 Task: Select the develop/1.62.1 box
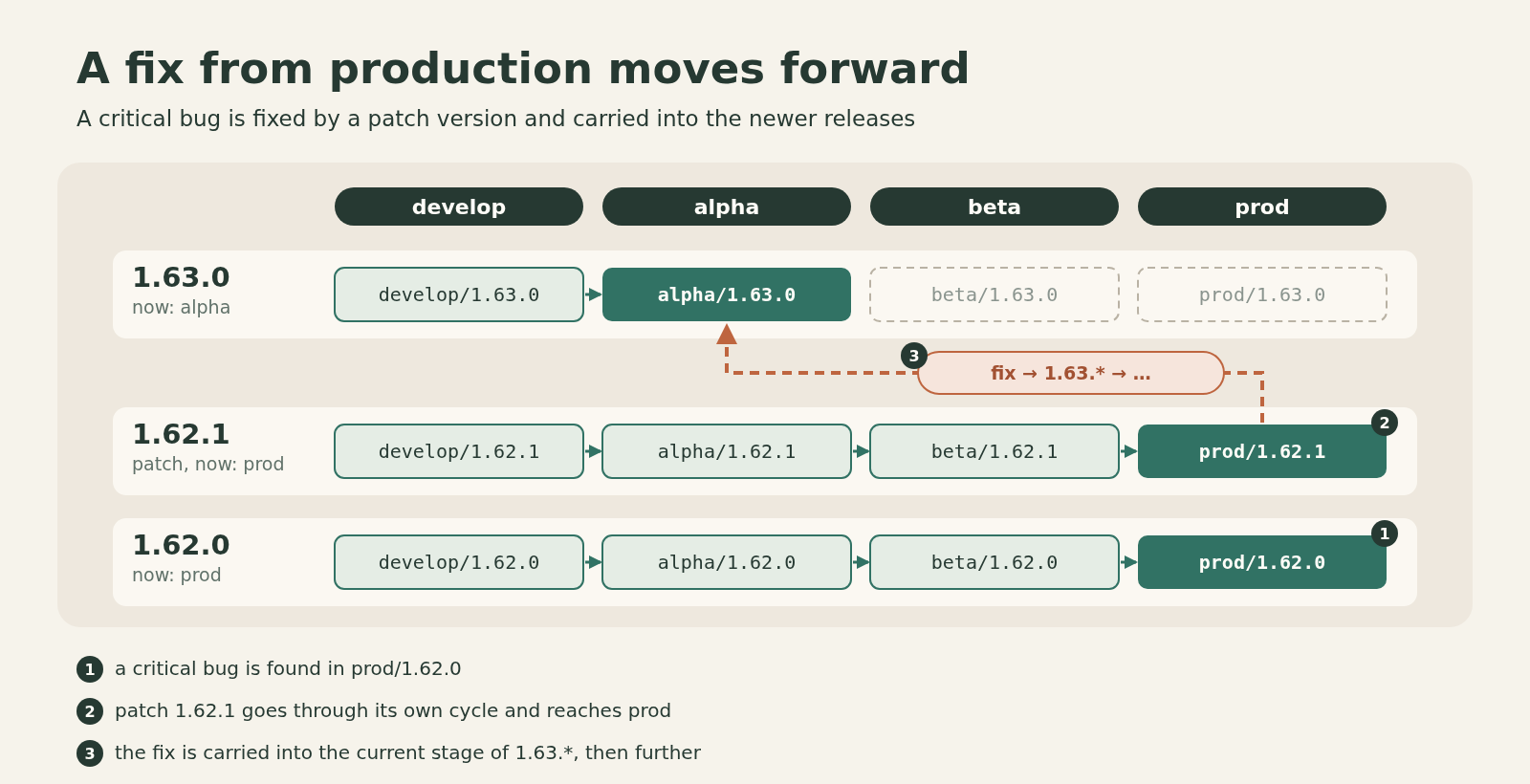[x=459, y=451]
